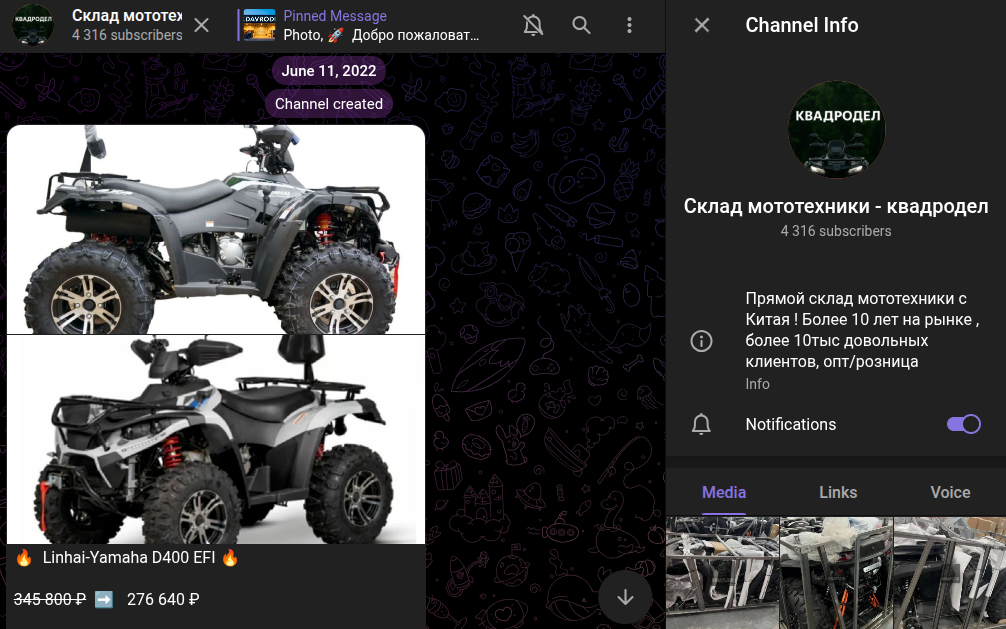Click the 'Channel created' service message
This screenshot has width=1006, height=629.
[x=328, y=104]
